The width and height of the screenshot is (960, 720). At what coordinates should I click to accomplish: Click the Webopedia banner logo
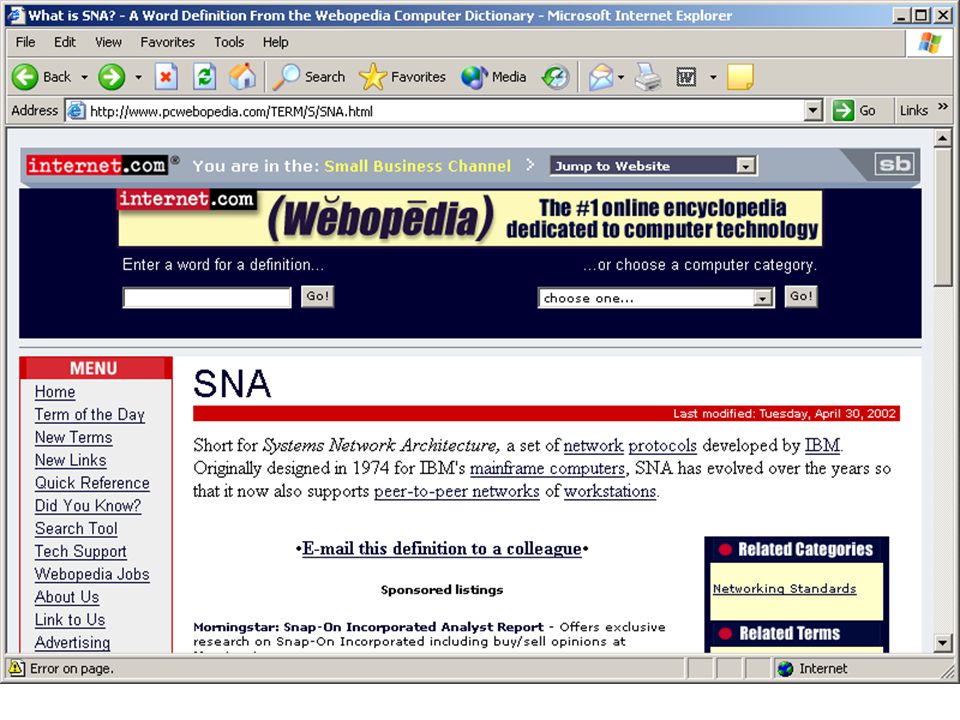tap(380, 217)
